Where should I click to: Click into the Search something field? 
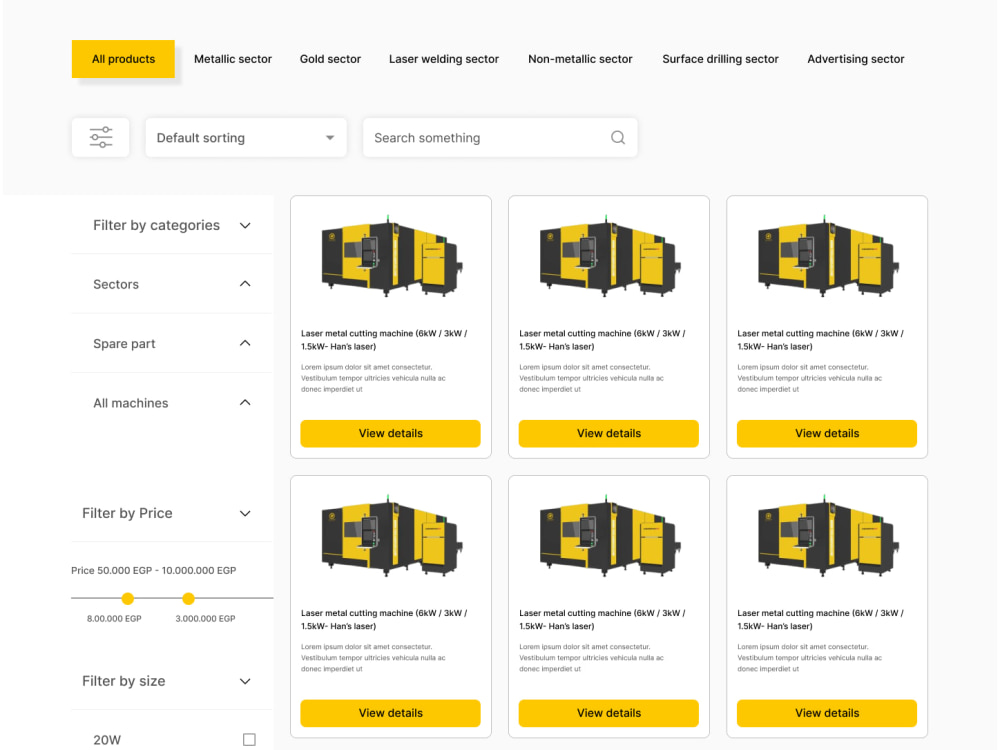500,137
